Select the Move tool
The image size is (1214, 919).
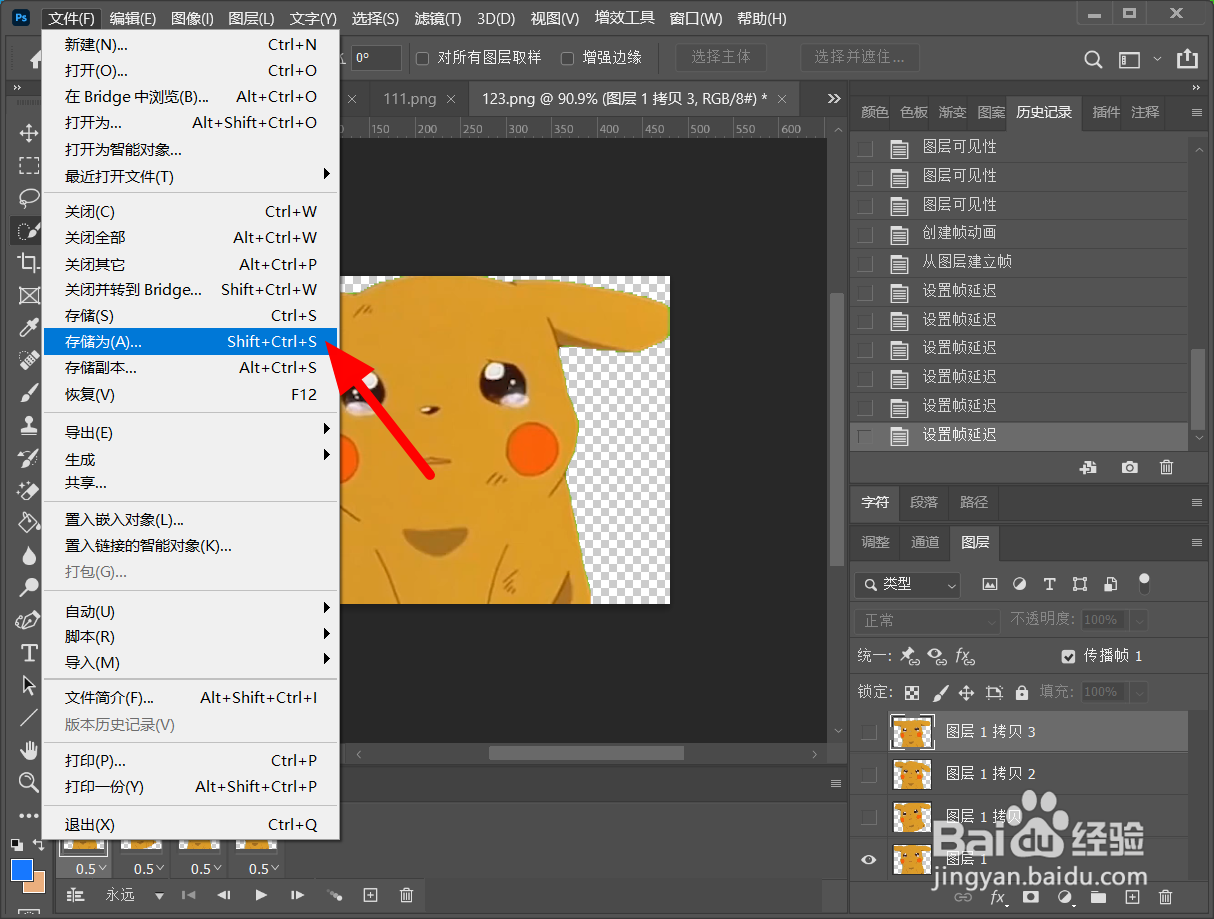pos(28,133)
